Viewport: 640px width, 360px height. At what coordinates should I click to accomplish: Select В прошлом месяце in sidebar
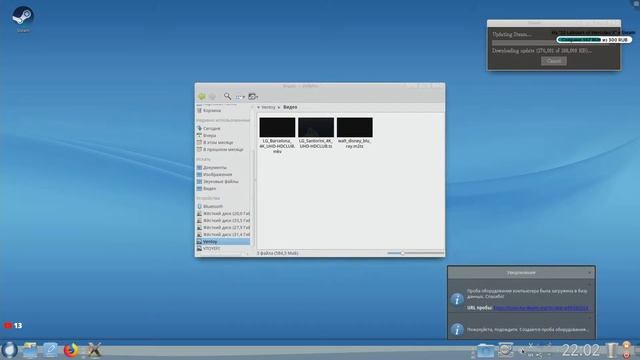(223, 149)
